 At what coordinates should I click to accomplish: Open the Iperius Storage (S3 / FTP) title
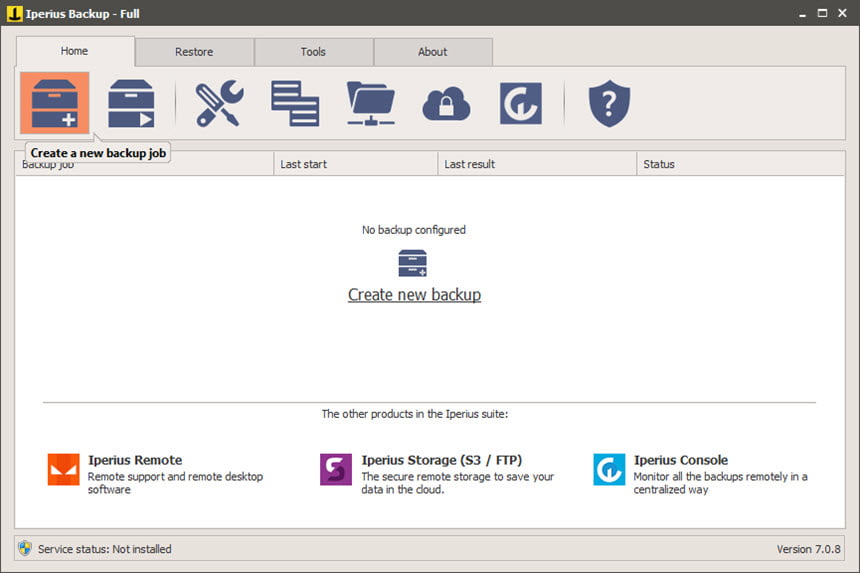[442, 460]
